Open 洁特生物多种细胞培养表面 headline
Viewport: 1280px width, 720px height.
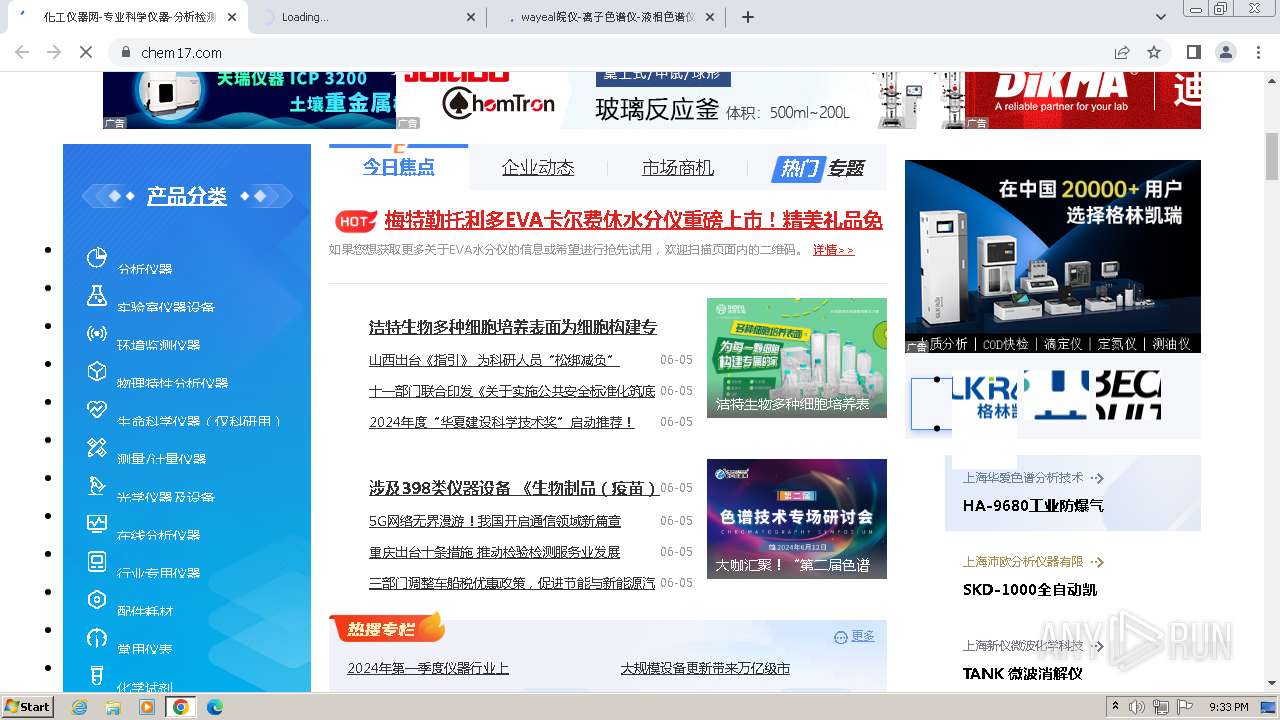[512, 327]
